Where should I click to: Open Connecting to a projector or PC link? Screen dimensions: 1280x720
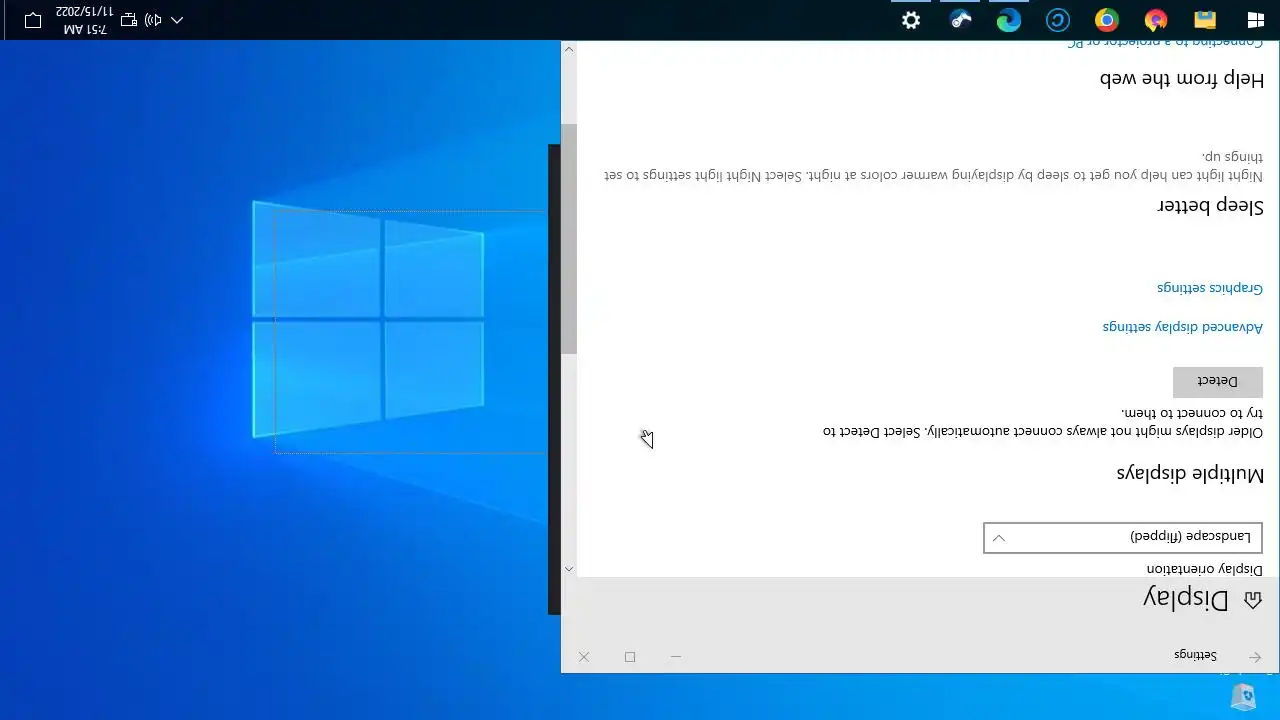(1165, 44)
